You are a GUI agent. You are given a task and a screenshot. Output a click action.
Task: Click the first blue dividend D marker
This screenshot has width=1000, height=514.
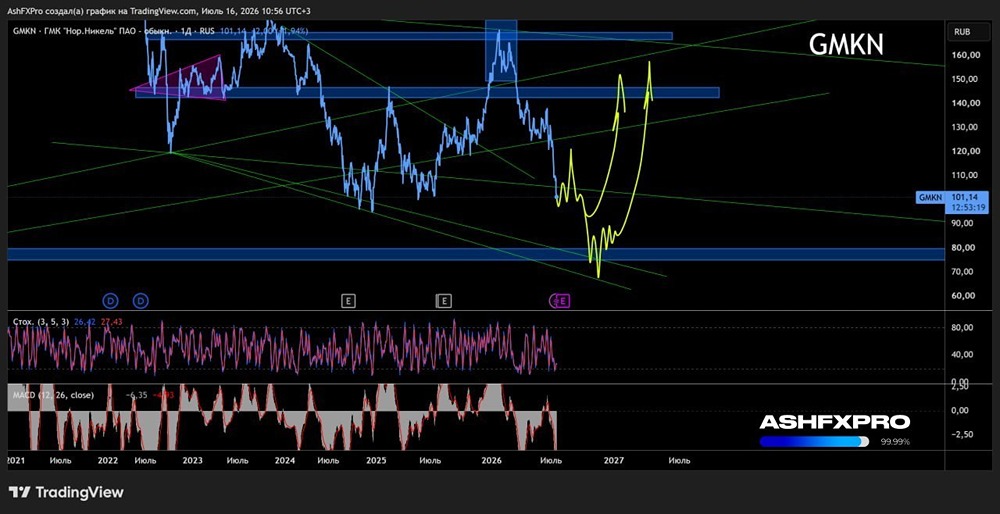[111, 300]
